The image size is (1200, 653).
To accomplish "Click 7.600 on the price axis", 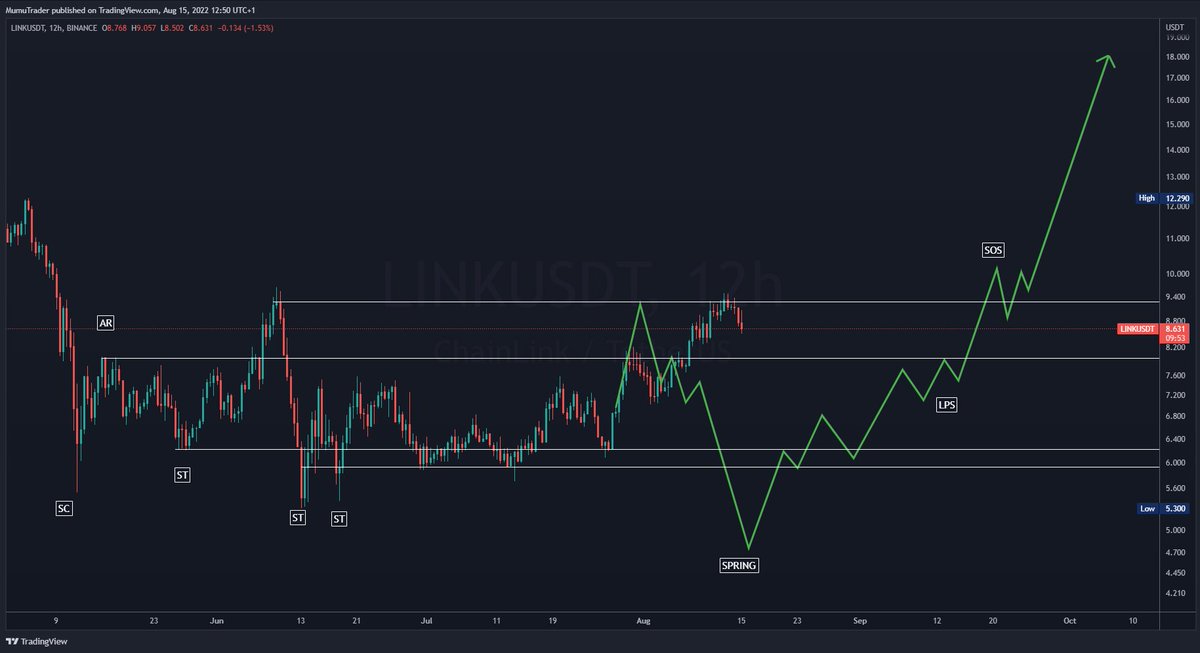I will 1175,375.
